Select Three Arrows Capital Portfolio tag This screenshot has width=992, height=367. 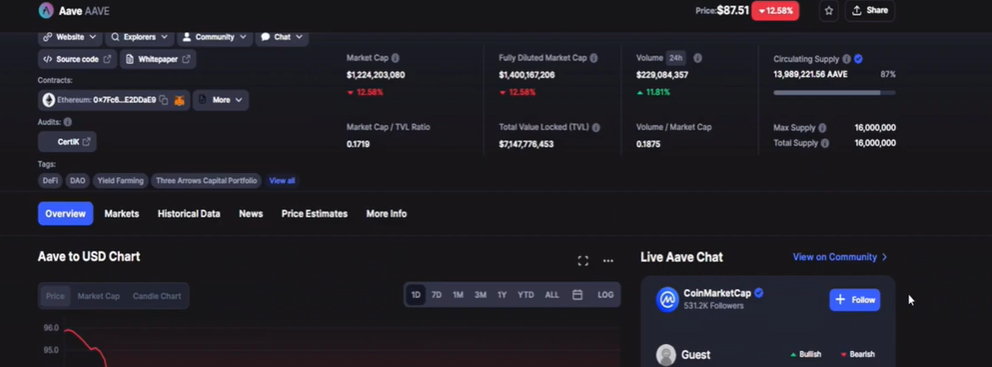206,181
